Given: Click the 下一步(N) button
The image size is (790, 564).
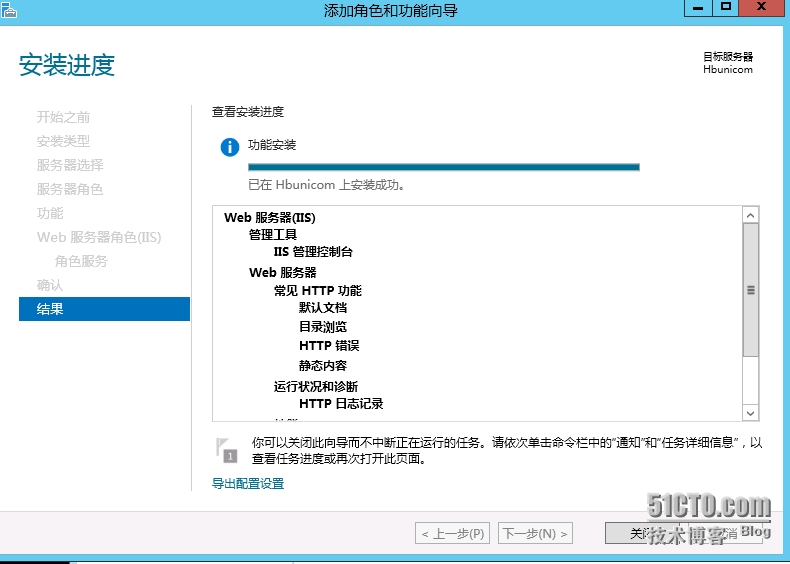Looking at the screenshot, I should pos(535,533).
